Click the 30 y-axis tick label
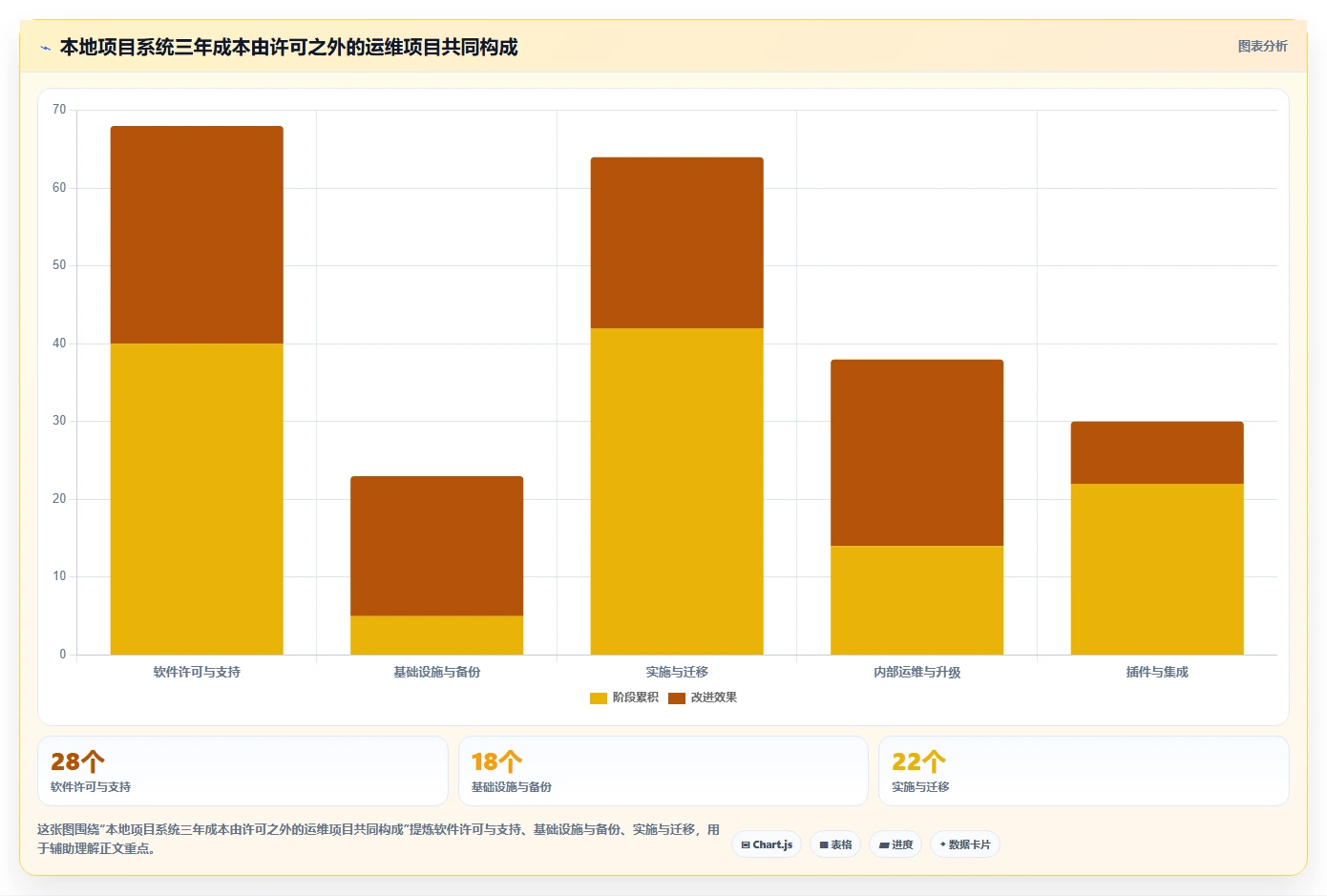The height and width of the screenshot is (896, 1327). 59,421
